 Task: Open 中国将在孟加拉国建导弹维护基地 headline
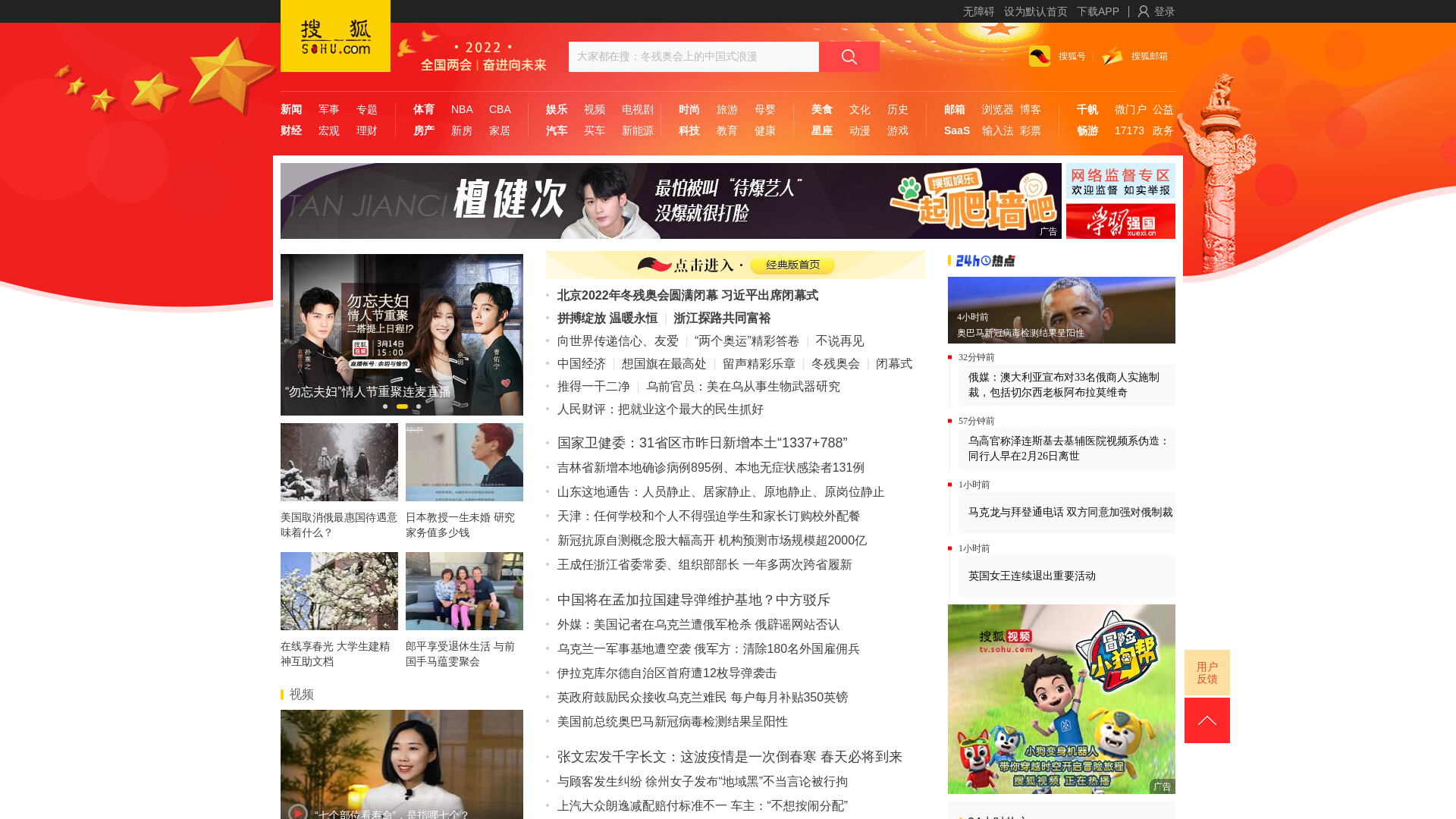click(694, 600)
